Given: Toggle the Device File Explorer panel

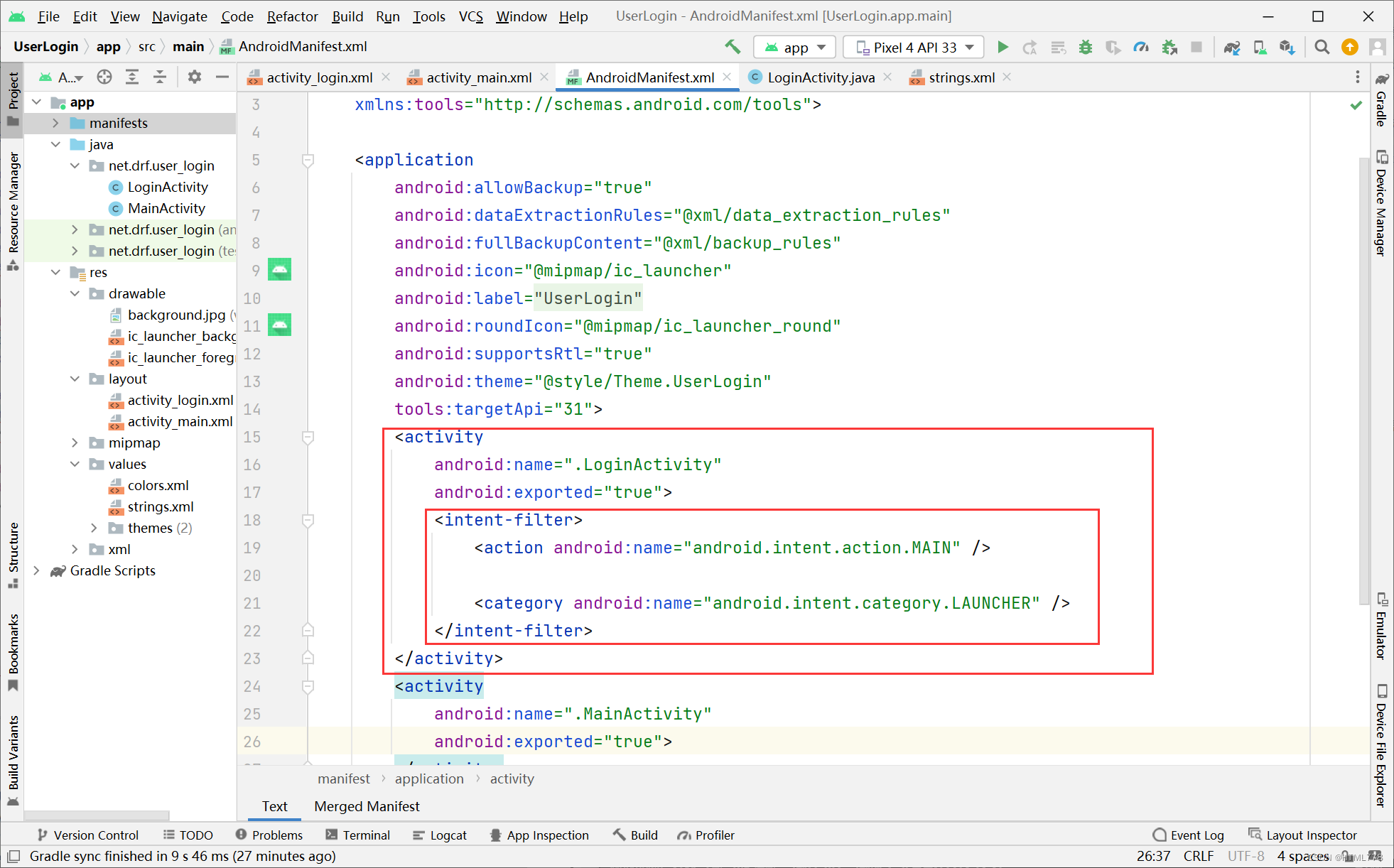Looking at the screenshot, I should (1381, 746).
